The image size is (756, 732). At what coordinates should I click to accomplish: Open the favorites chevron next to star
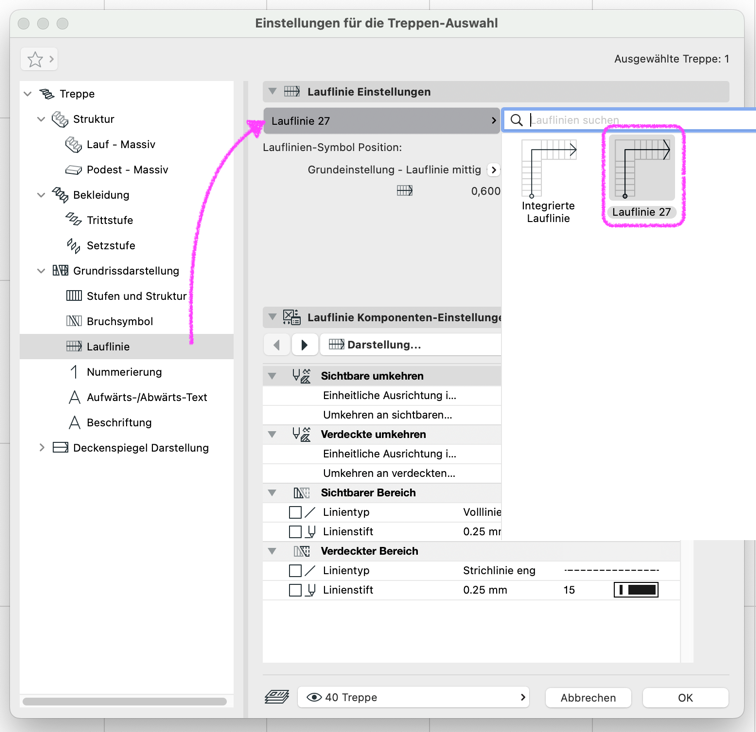coord(51,59)
